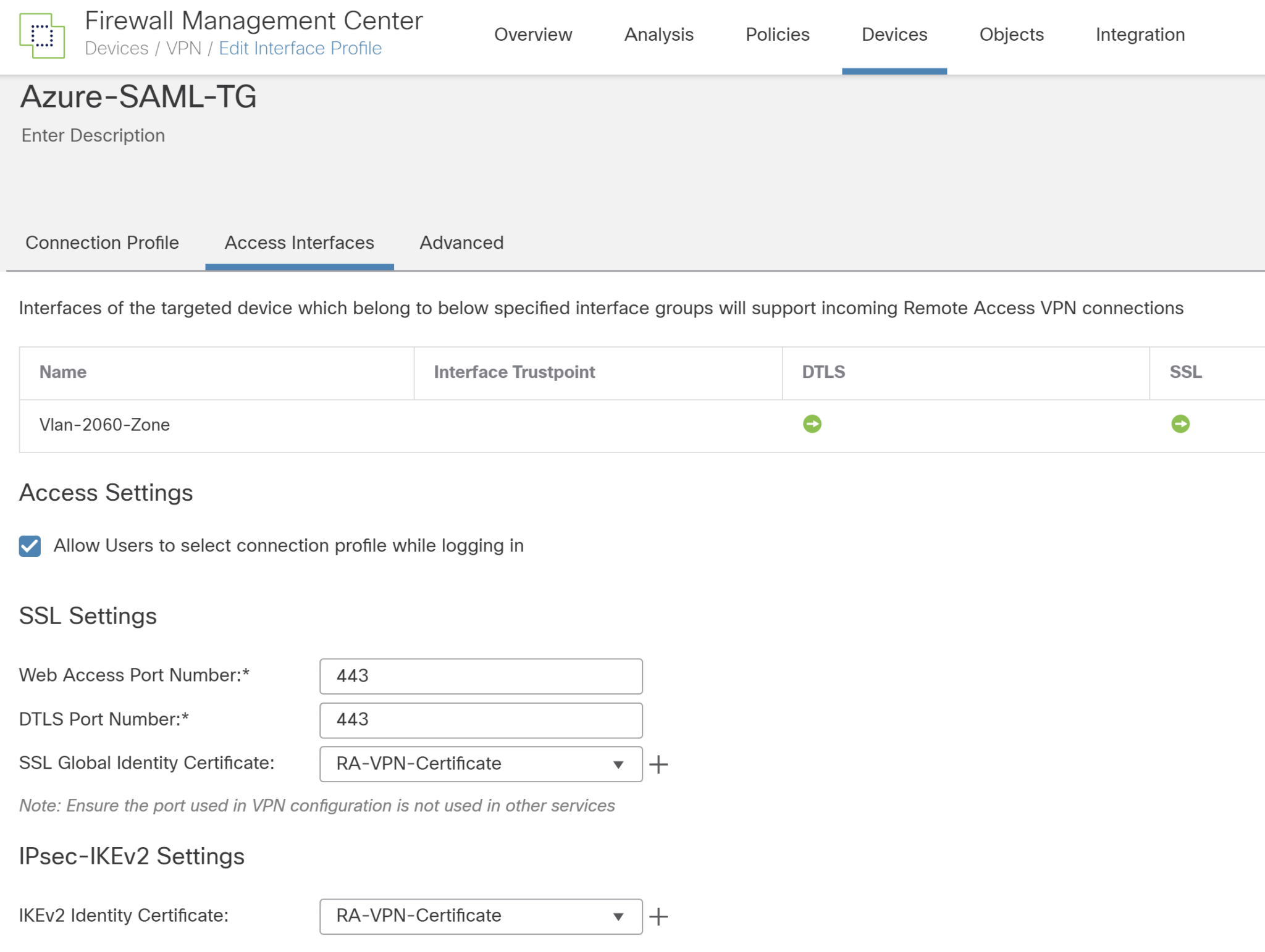Click the green SSL arrow for Vlan-2060-Zone
1265x952 pixels.
(x=1180, y=424)
